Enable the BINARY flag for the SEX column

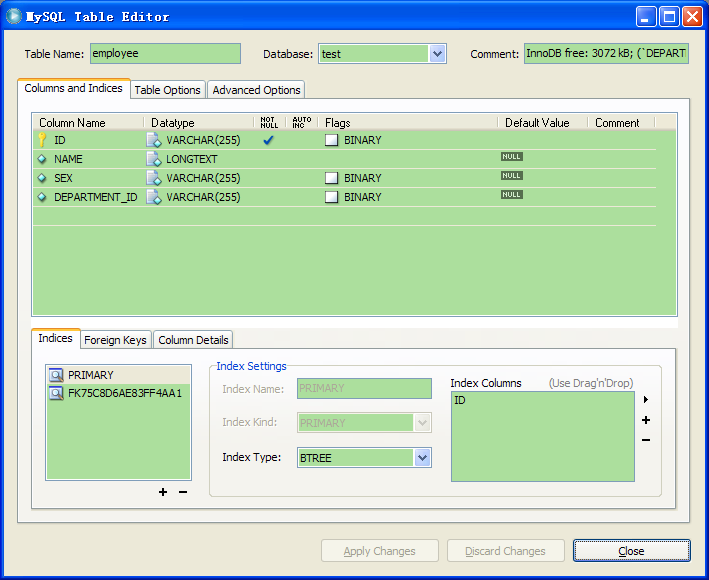pos(331,178)
